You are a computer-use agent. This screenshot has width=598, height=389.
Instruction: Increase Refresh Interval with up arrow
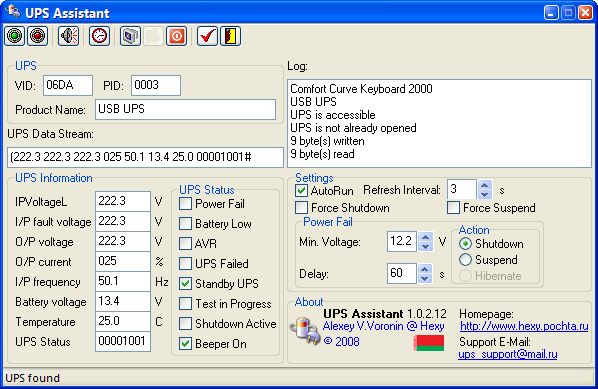tap(484, 185)
